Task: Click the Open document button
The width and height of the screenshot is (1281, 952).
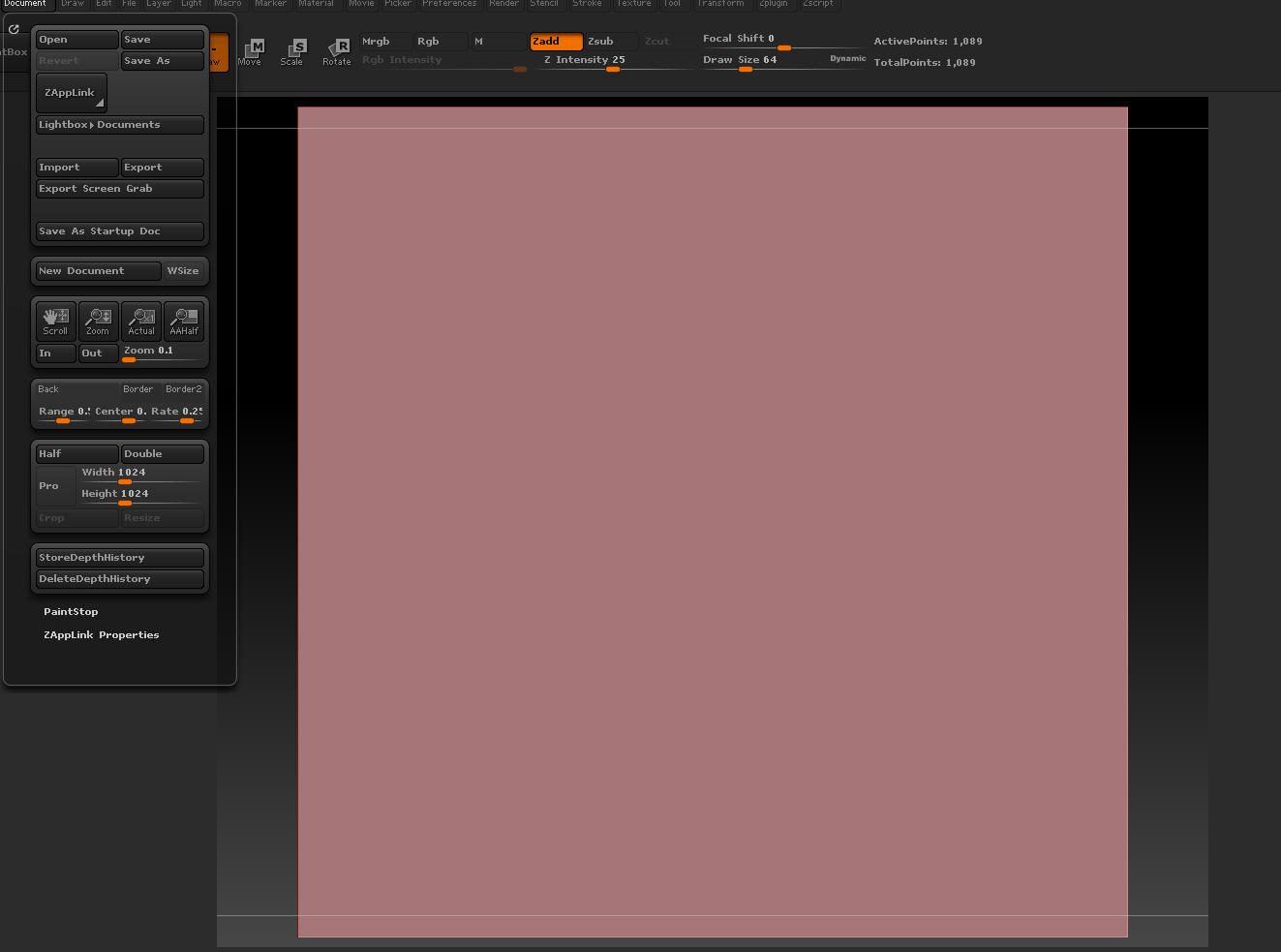Action: pos(77,40)
